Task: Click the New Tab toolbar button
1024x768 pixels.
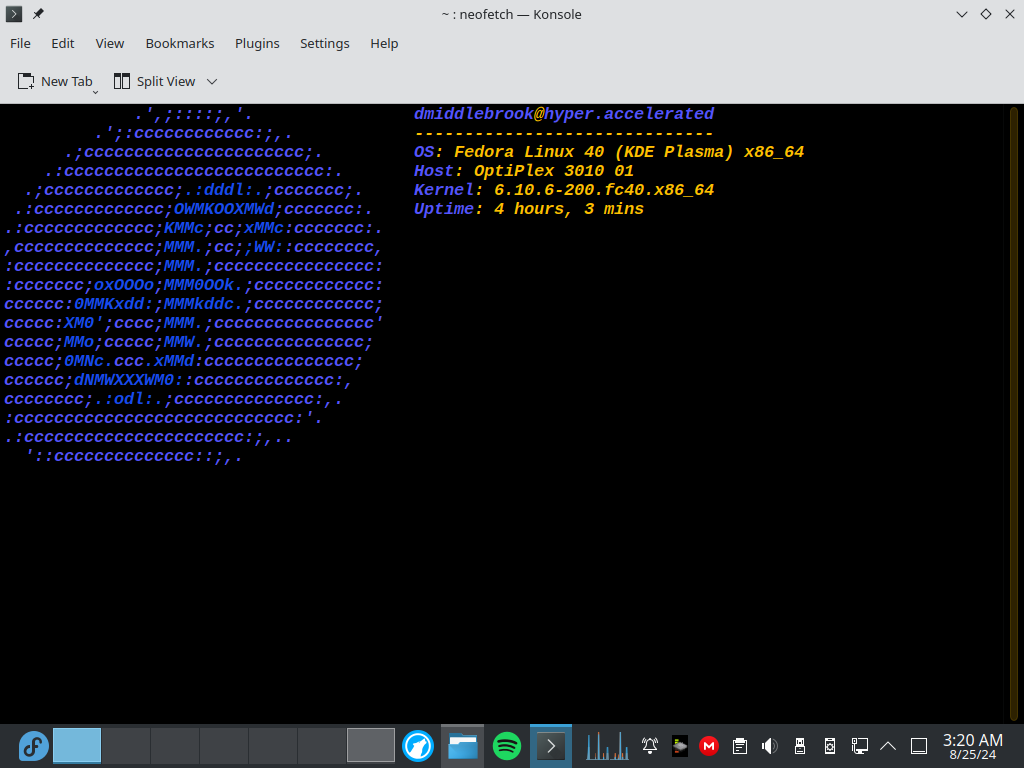Action: (x=55, y=81)
